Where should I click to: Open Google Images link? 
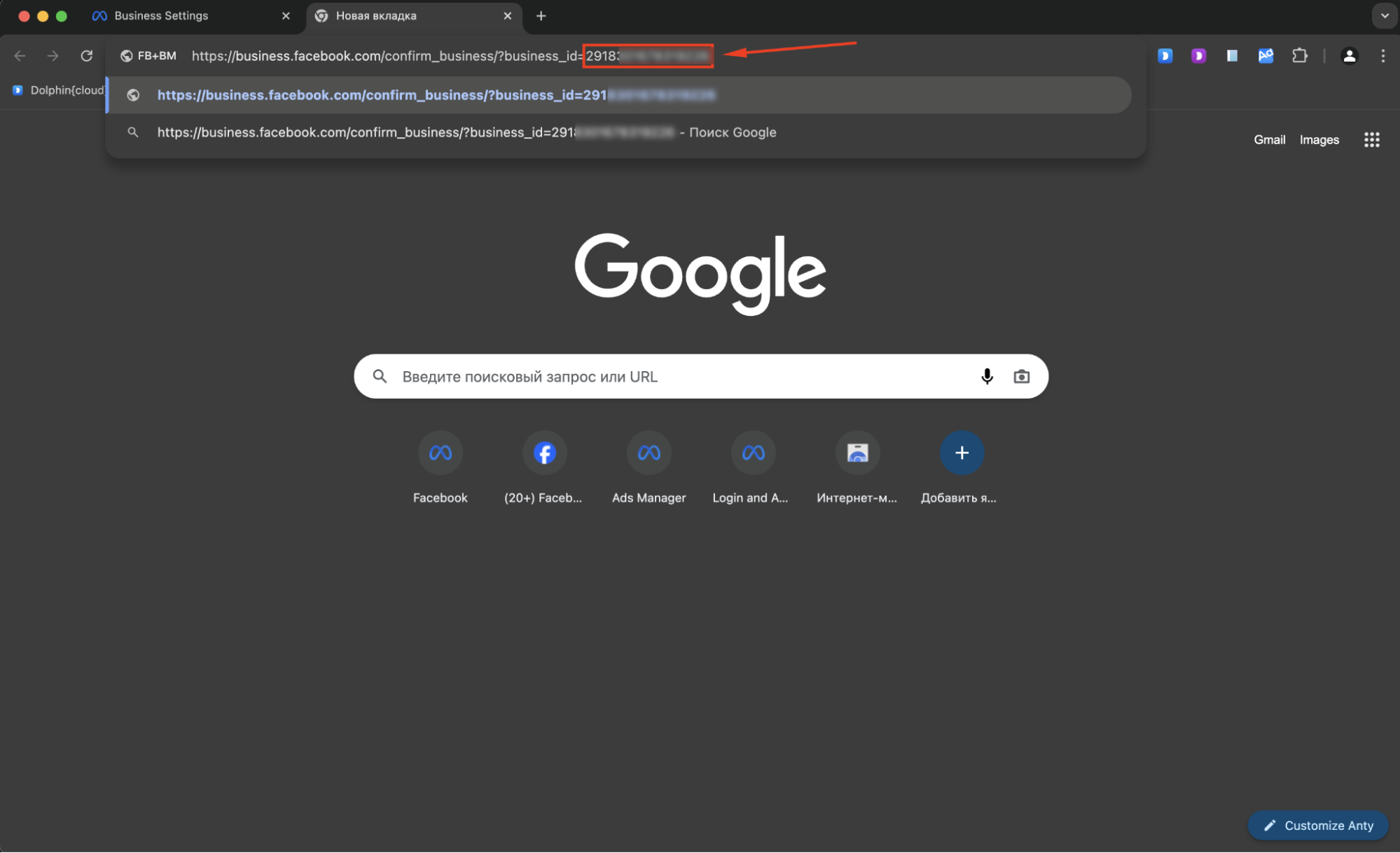tap(1319, 140)
